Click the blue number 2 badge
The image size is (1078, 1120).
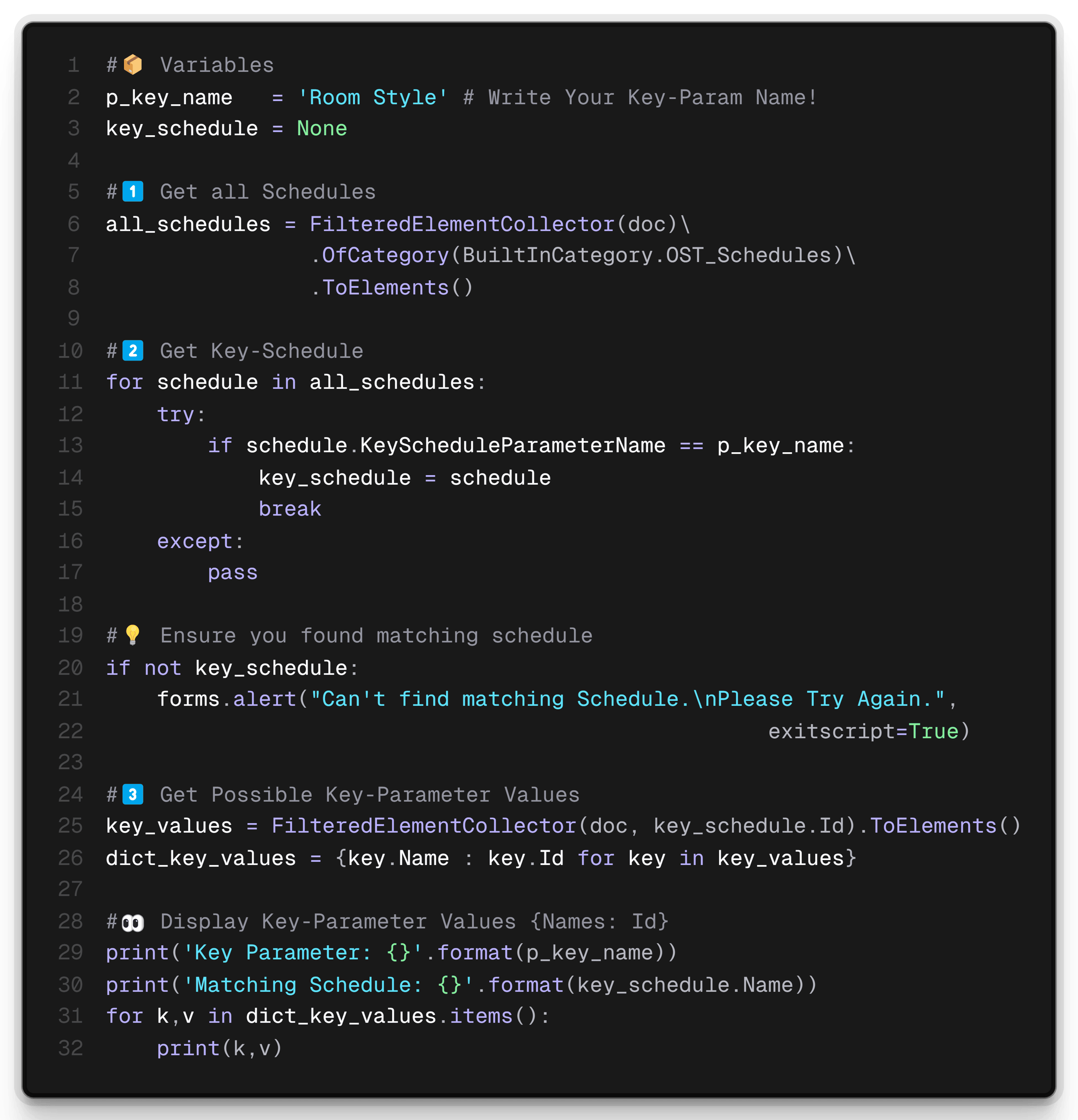[x=133, y=350]
